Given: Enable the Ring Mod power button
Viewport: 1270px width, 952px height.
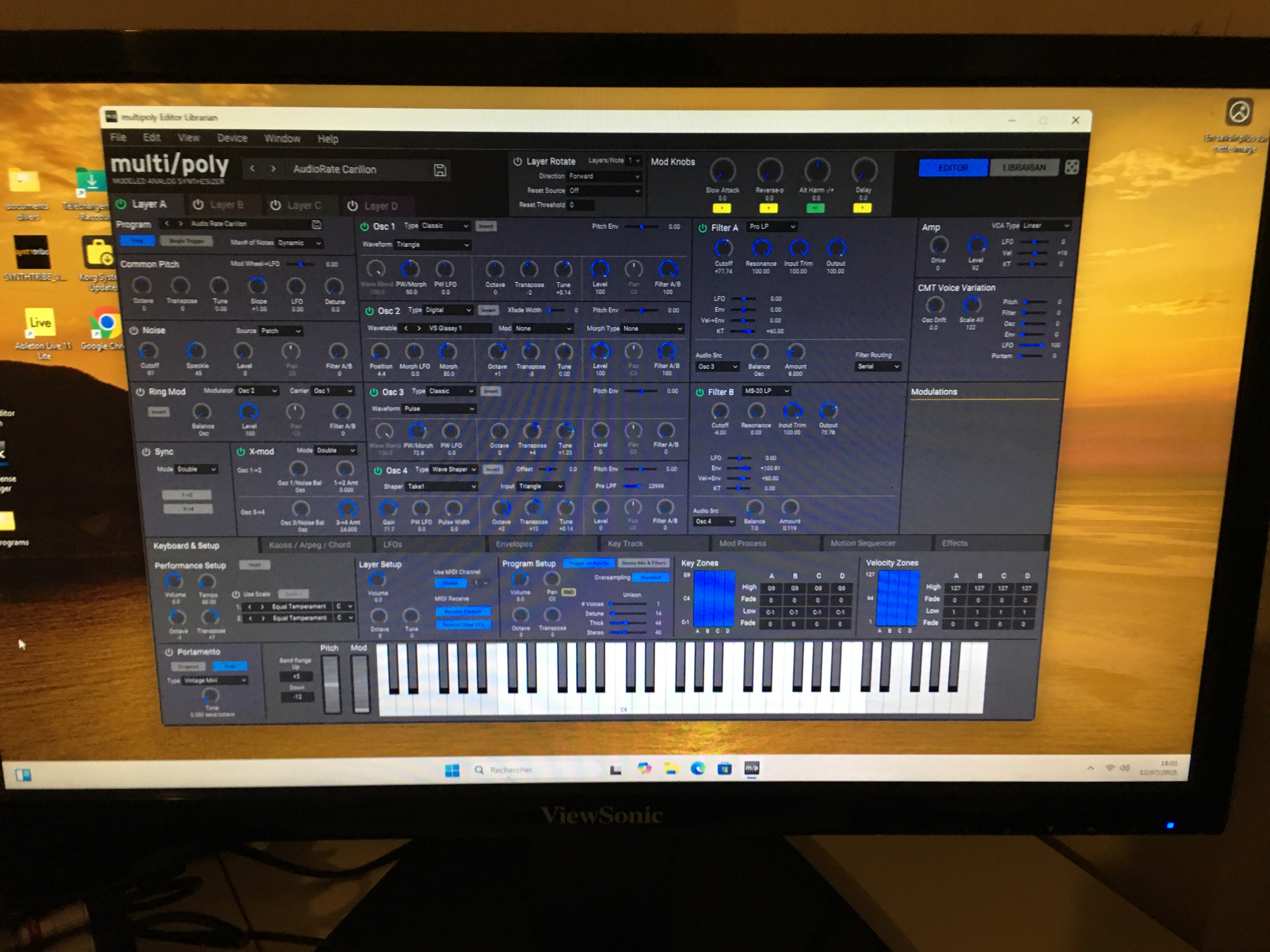Looking at the screenshot, I should pos(140,392).
